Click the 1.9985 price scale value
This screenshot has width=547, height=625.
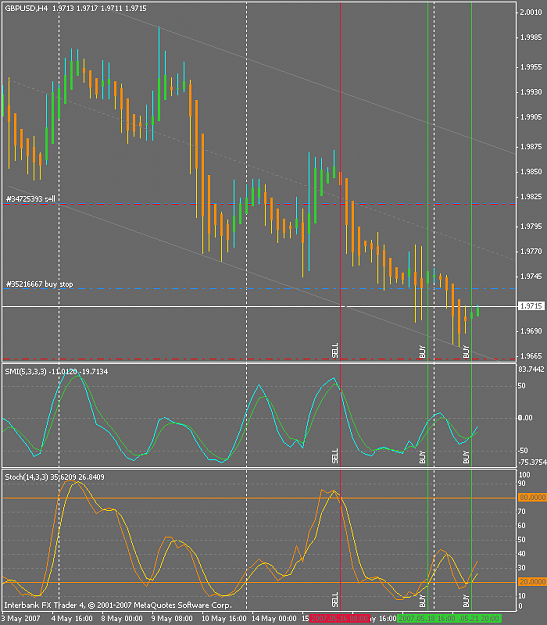(531, 37)
